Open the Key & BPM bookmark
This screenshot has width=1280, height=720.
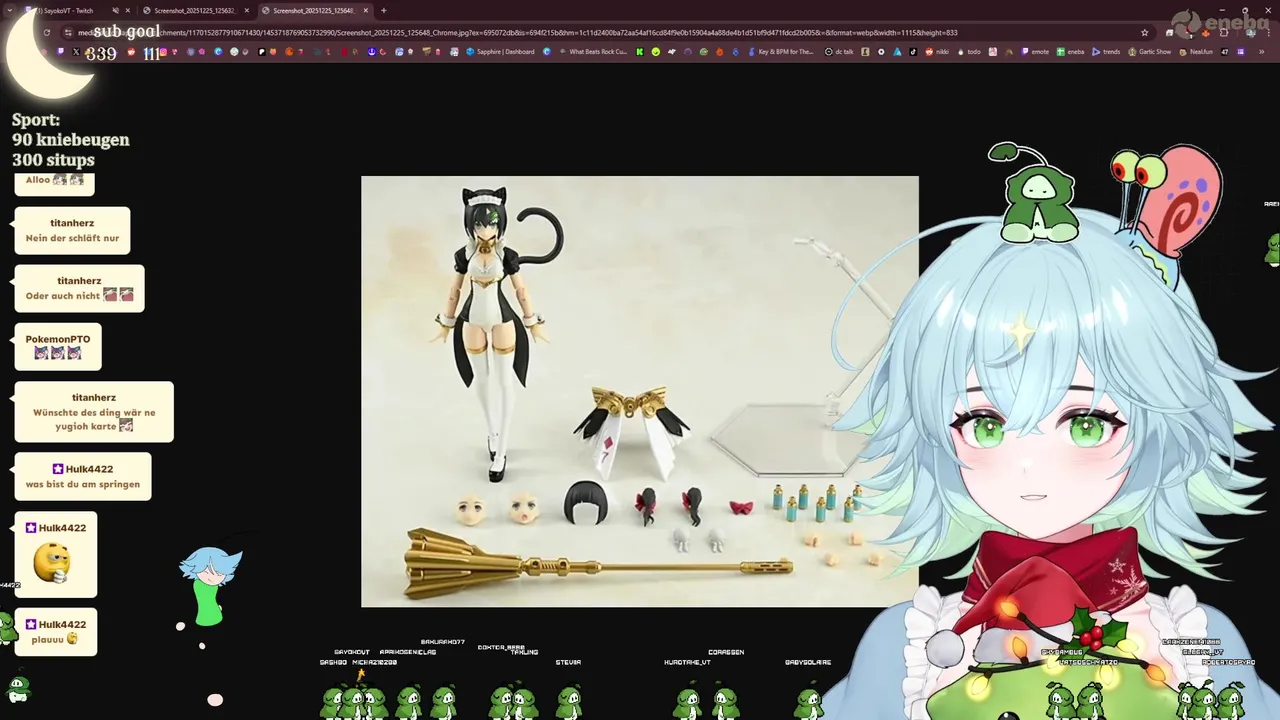click(782, 51)
